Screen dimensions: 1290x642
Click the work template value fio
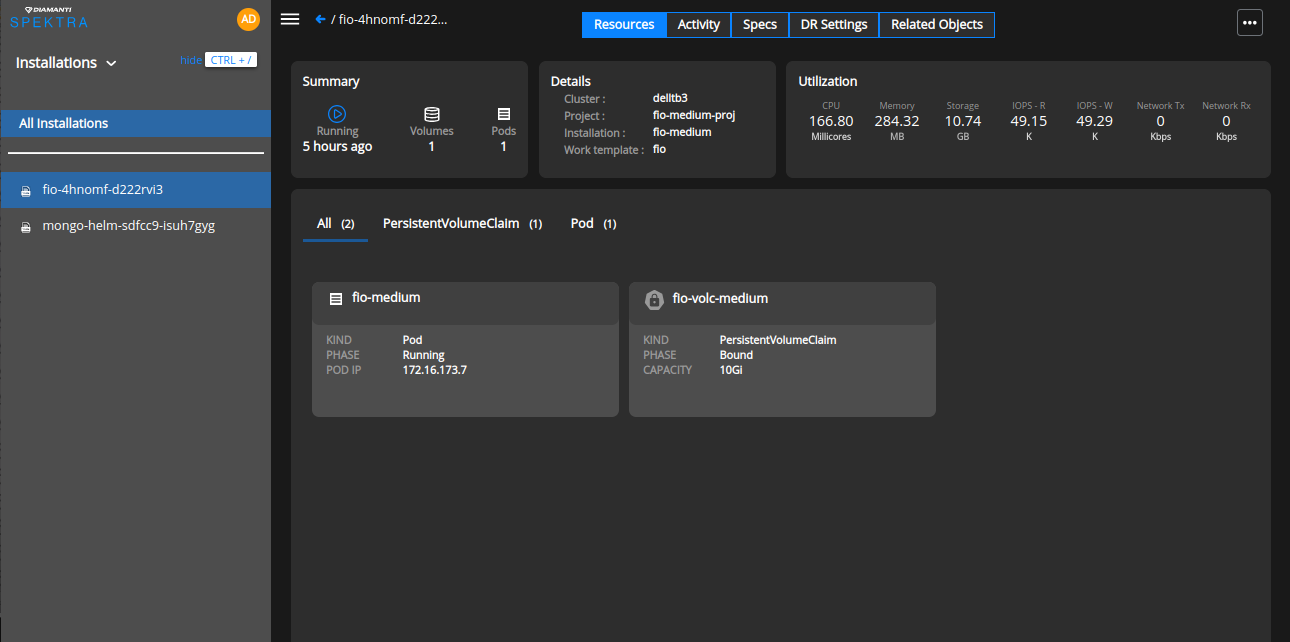tap(659, 150)
